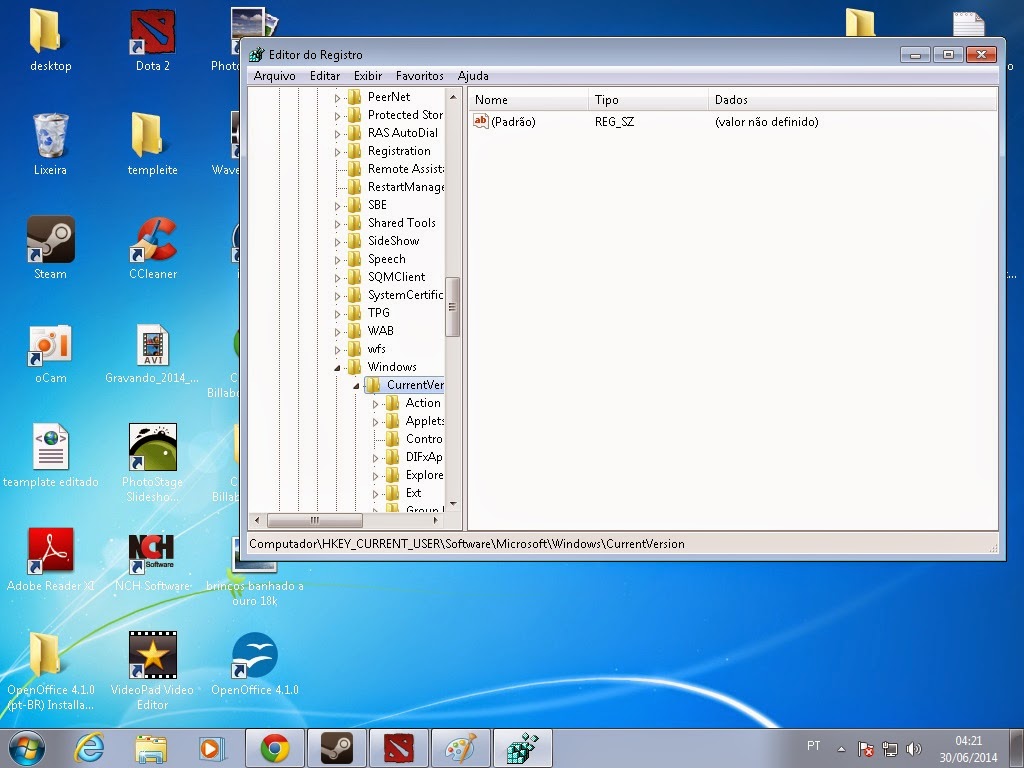Screen dimensions: 1024x768
Task: Sort values by the Dados column
Action: 852,100
